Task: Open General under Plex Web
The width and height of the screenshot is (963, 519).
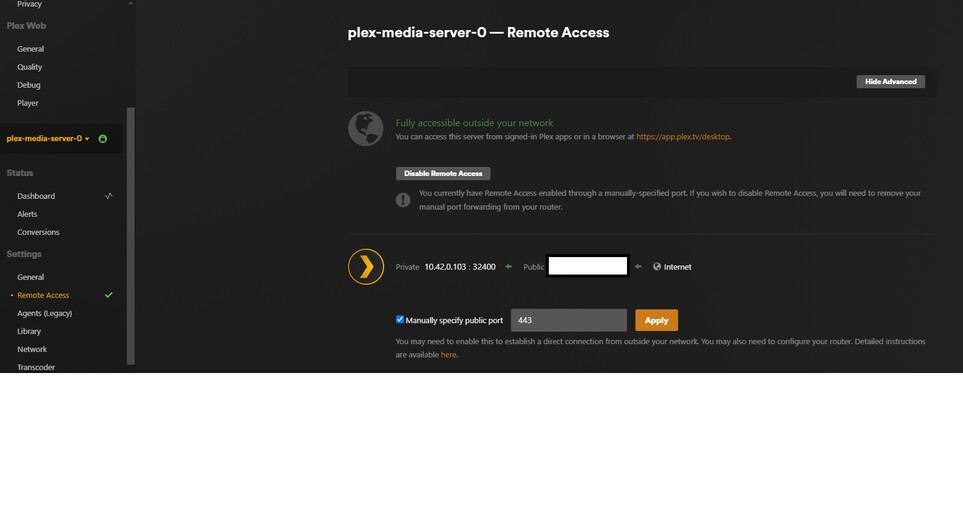Action: (31, 49)
